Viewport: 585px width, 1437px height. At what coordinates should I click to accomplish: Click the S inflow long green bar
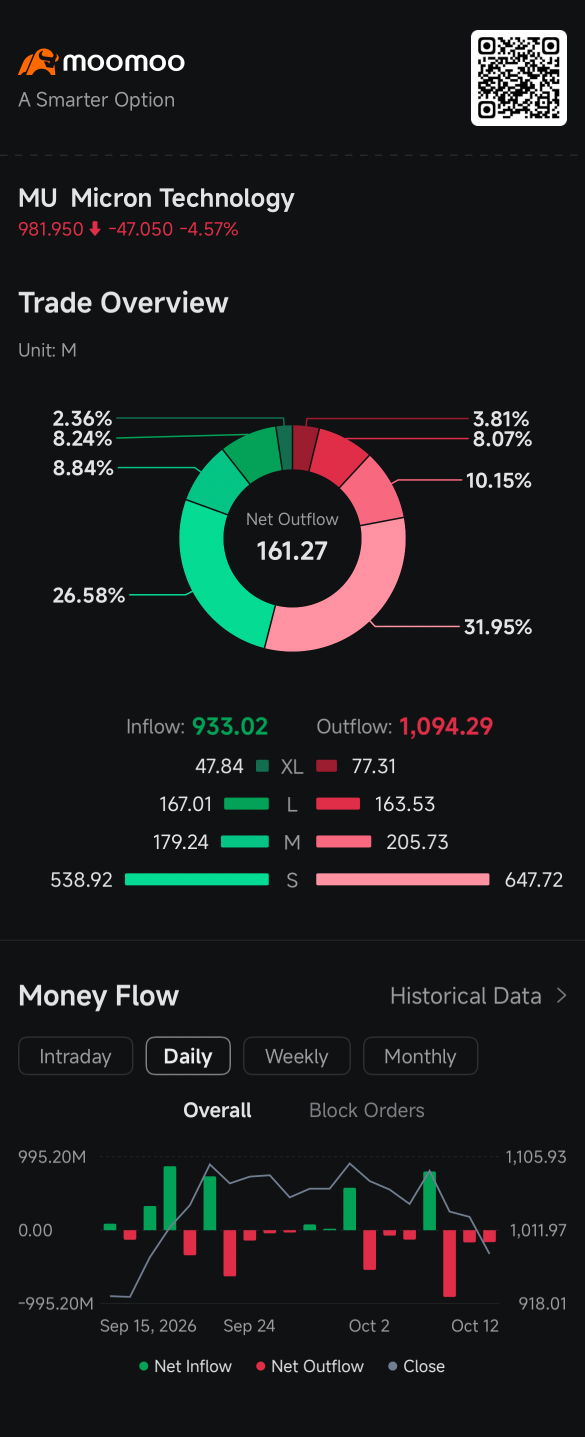pyautogui.click(x=197, y=880)
